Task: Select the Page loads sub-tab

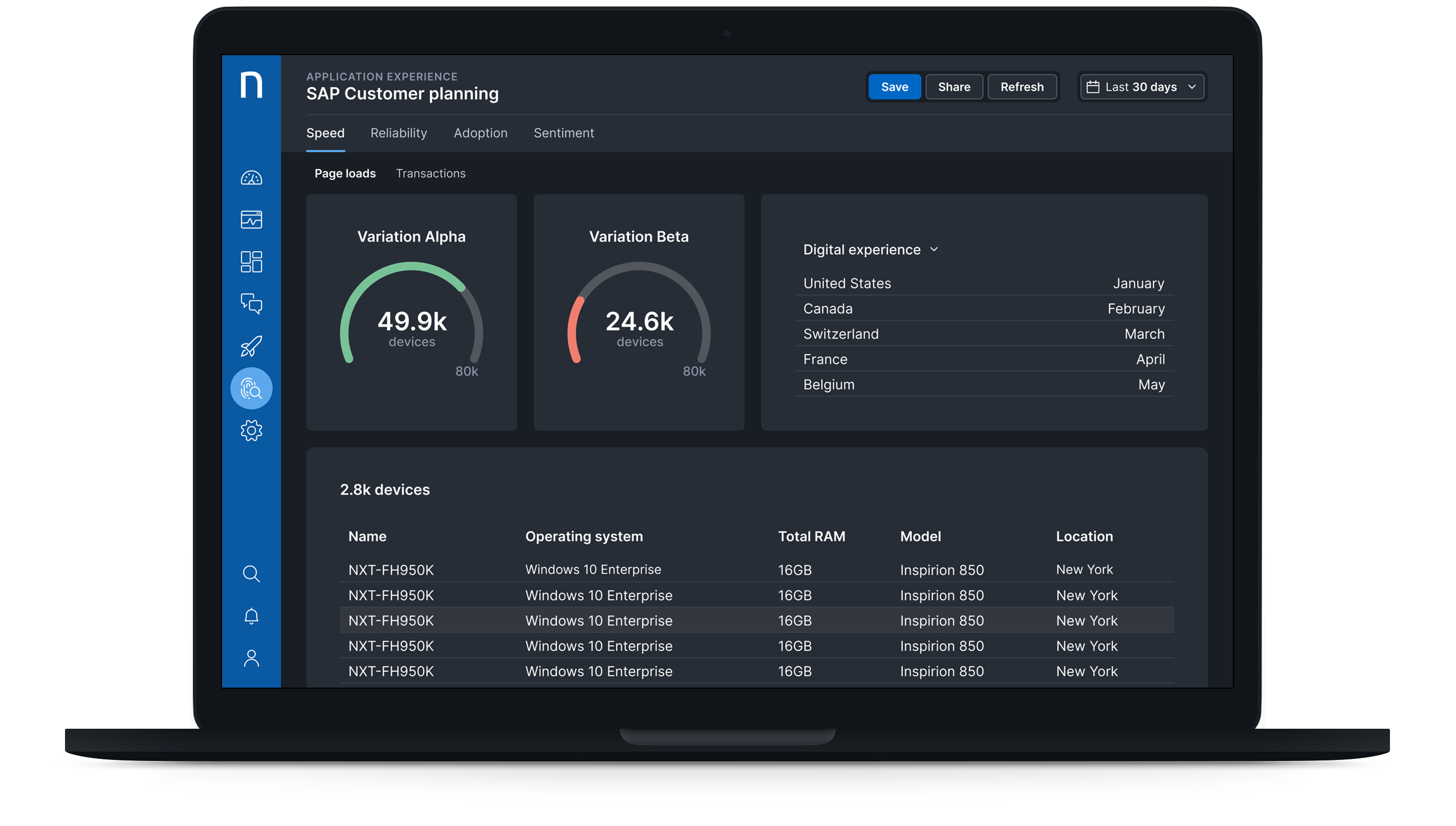Action: (345, 174)
